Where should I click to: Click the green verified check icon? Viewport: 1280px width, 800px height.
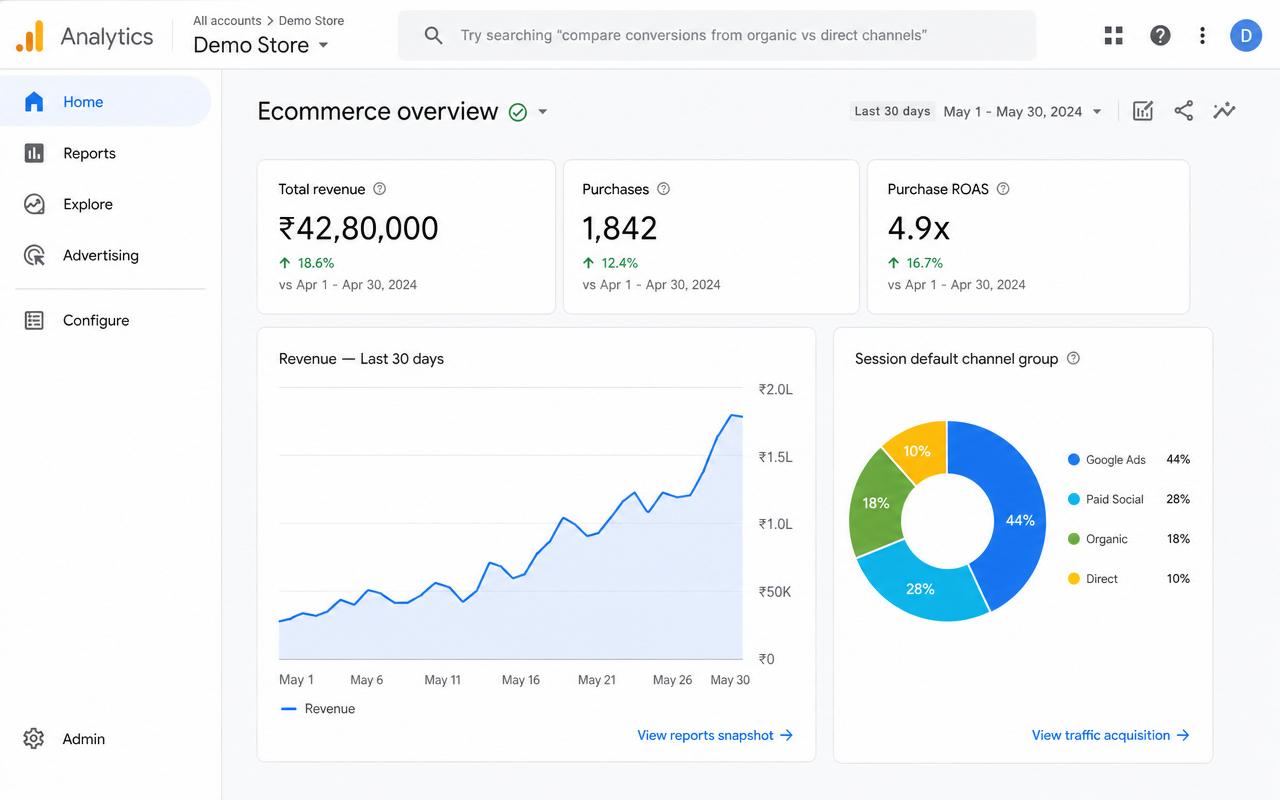(x=518, y=112)
